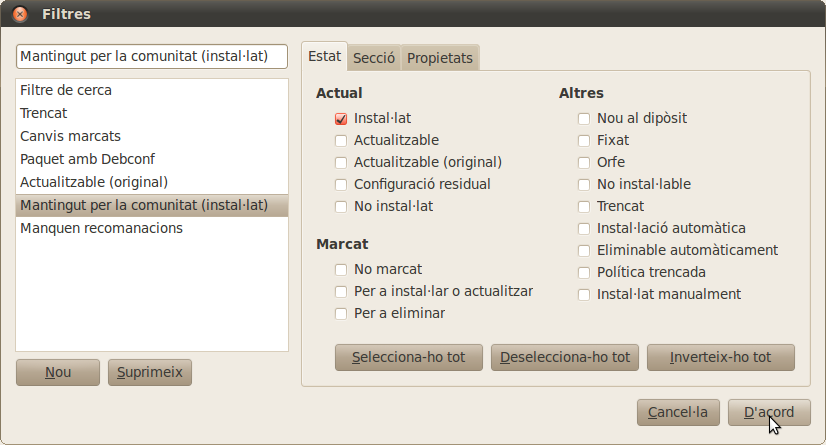Toggle the Nou al dipòsit checkbox
The image size is (826, 445).
584,119
